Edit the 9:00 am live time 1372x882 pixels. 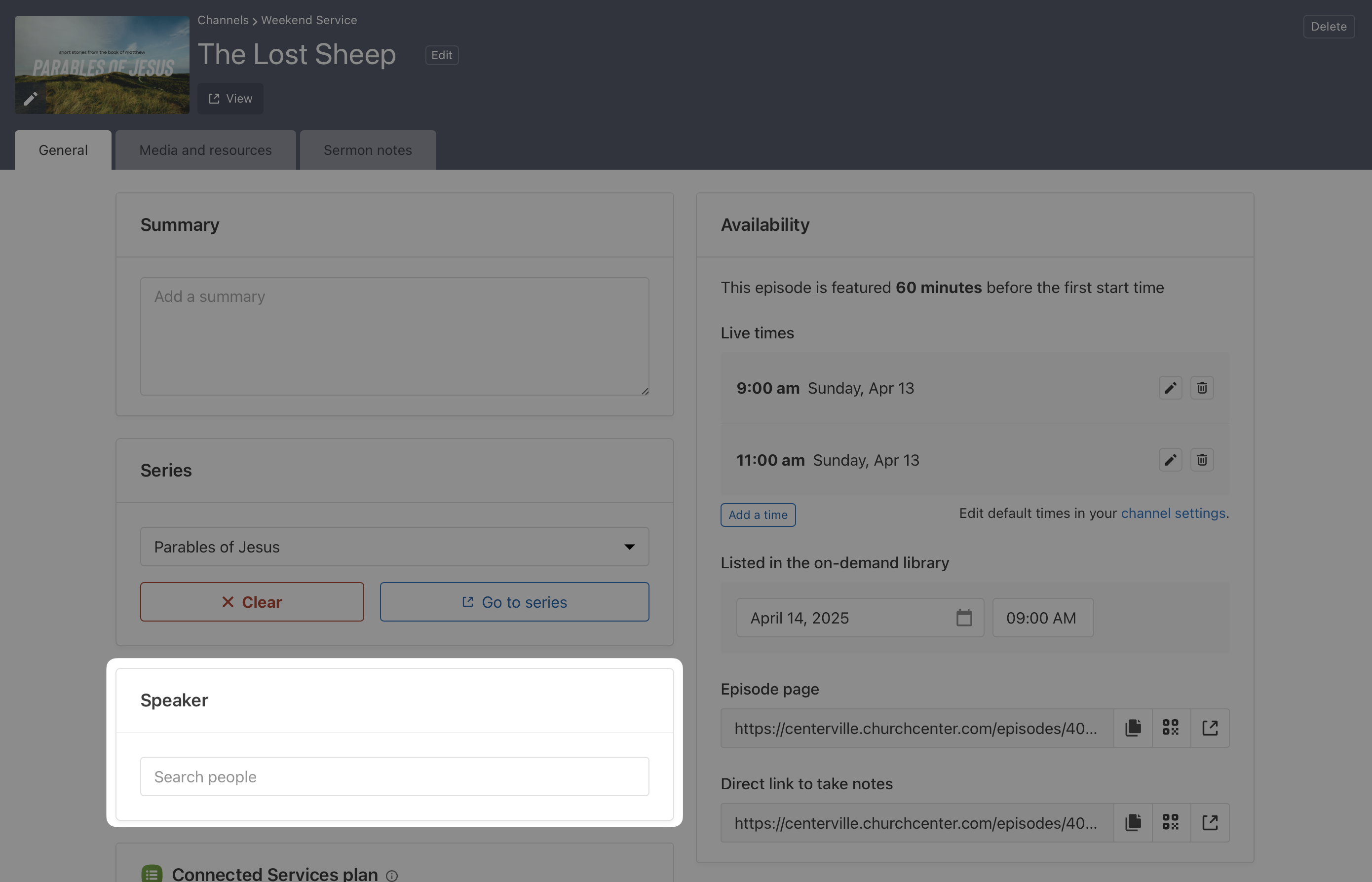tap(1170, 388)
